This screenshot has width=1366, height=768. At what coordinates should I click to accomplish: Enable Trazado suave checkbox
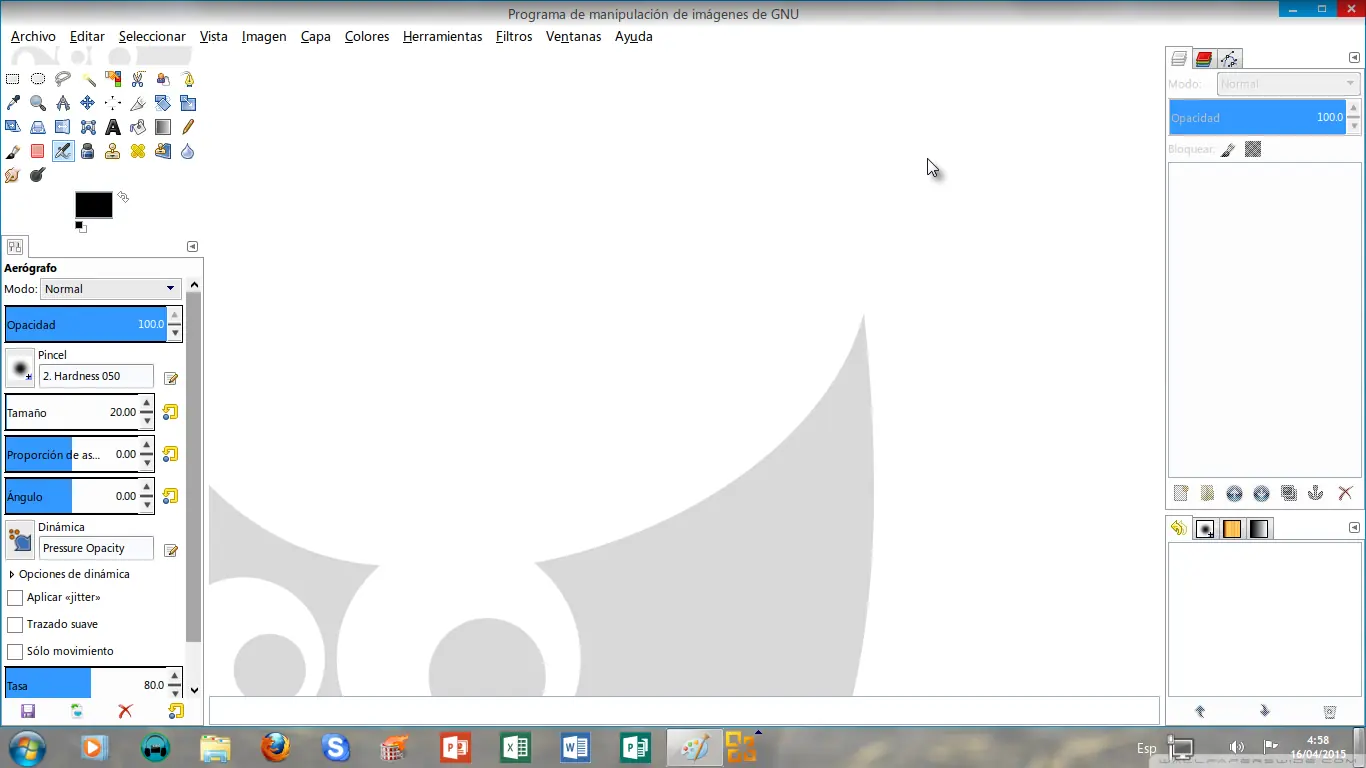click(15, 625)
